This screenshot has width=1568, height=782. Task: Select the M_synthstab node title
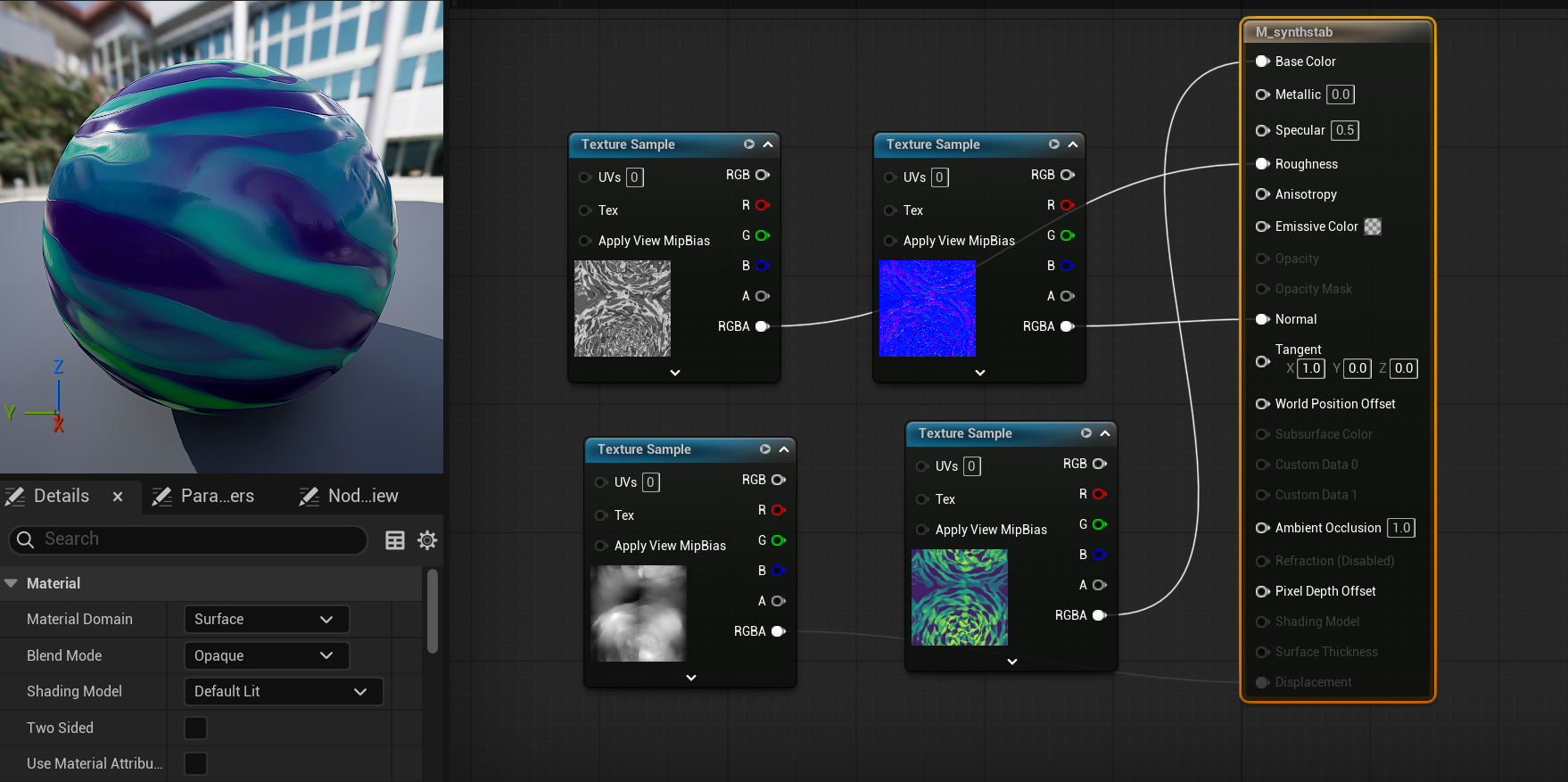(1294, 32)
